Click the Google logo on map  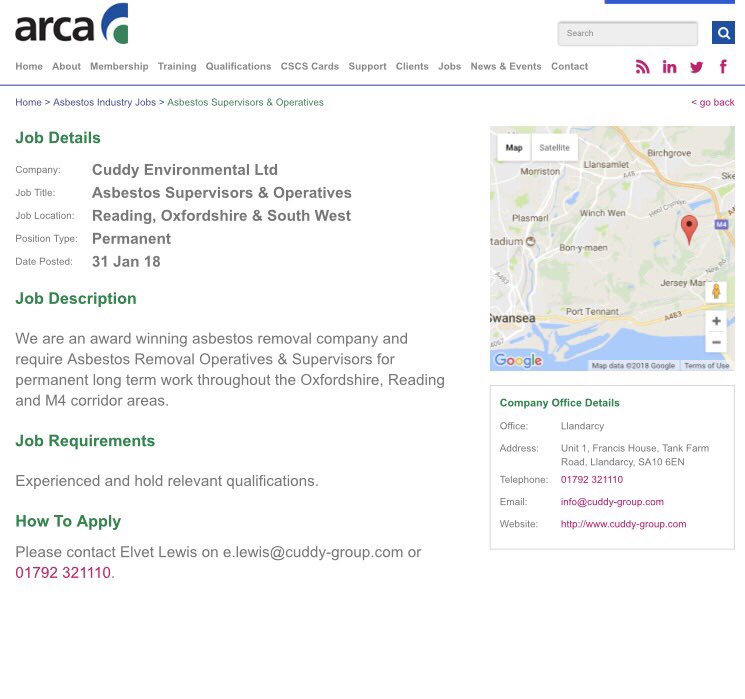coord(518,360)
